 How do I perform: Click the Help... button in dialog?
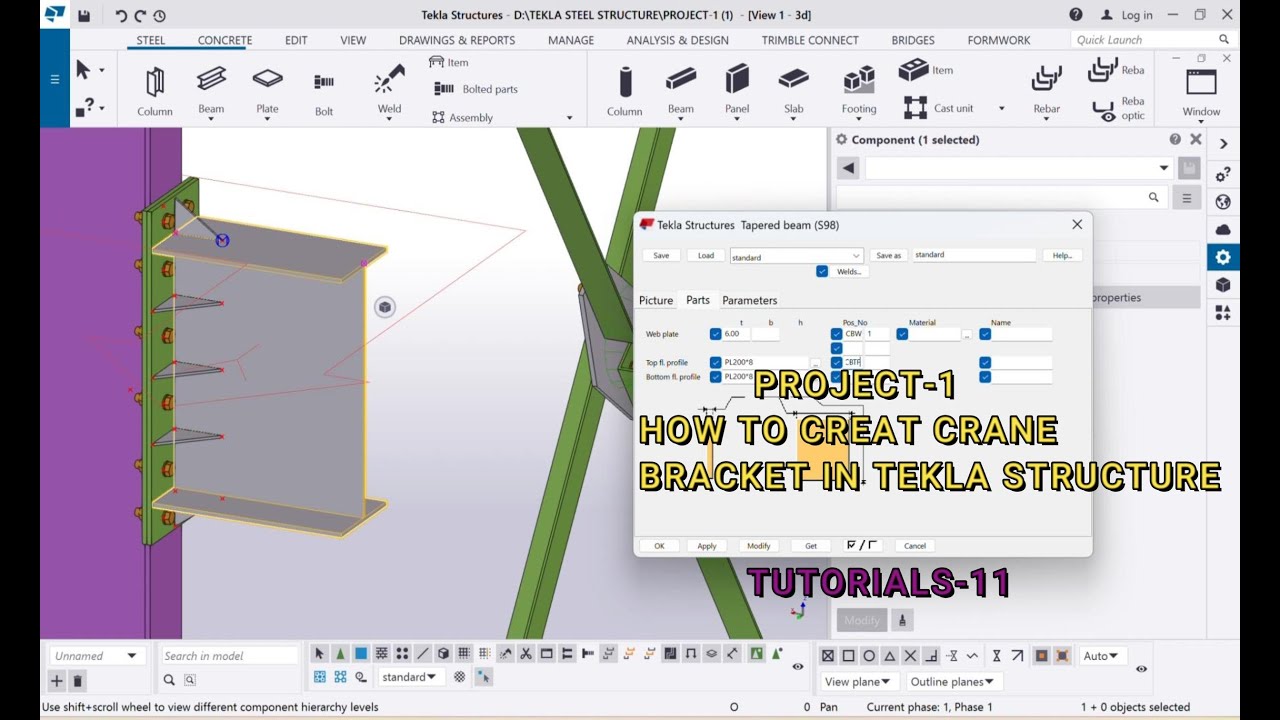tap(1062, 255)
